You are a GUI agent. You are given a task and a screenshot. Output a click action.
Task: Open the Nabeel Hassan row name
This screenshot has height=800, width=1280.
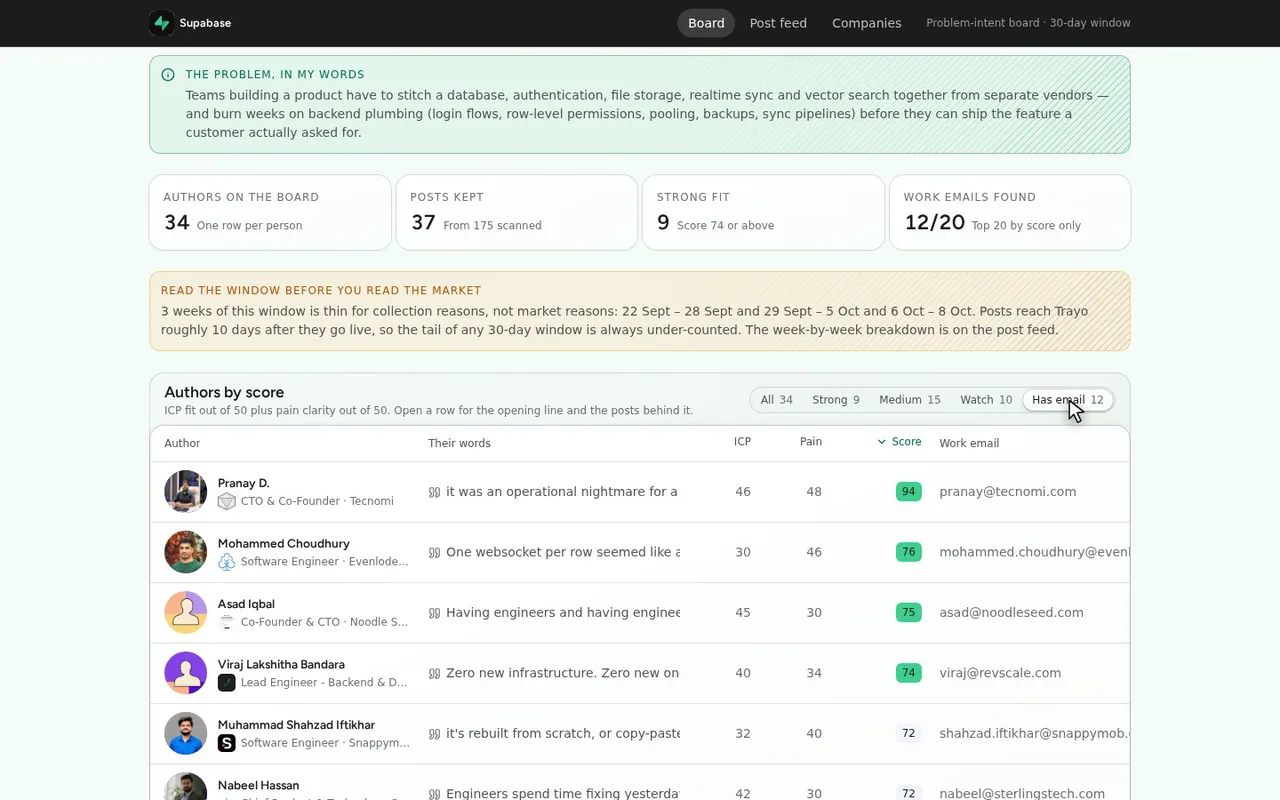click(x=258, y=786)
